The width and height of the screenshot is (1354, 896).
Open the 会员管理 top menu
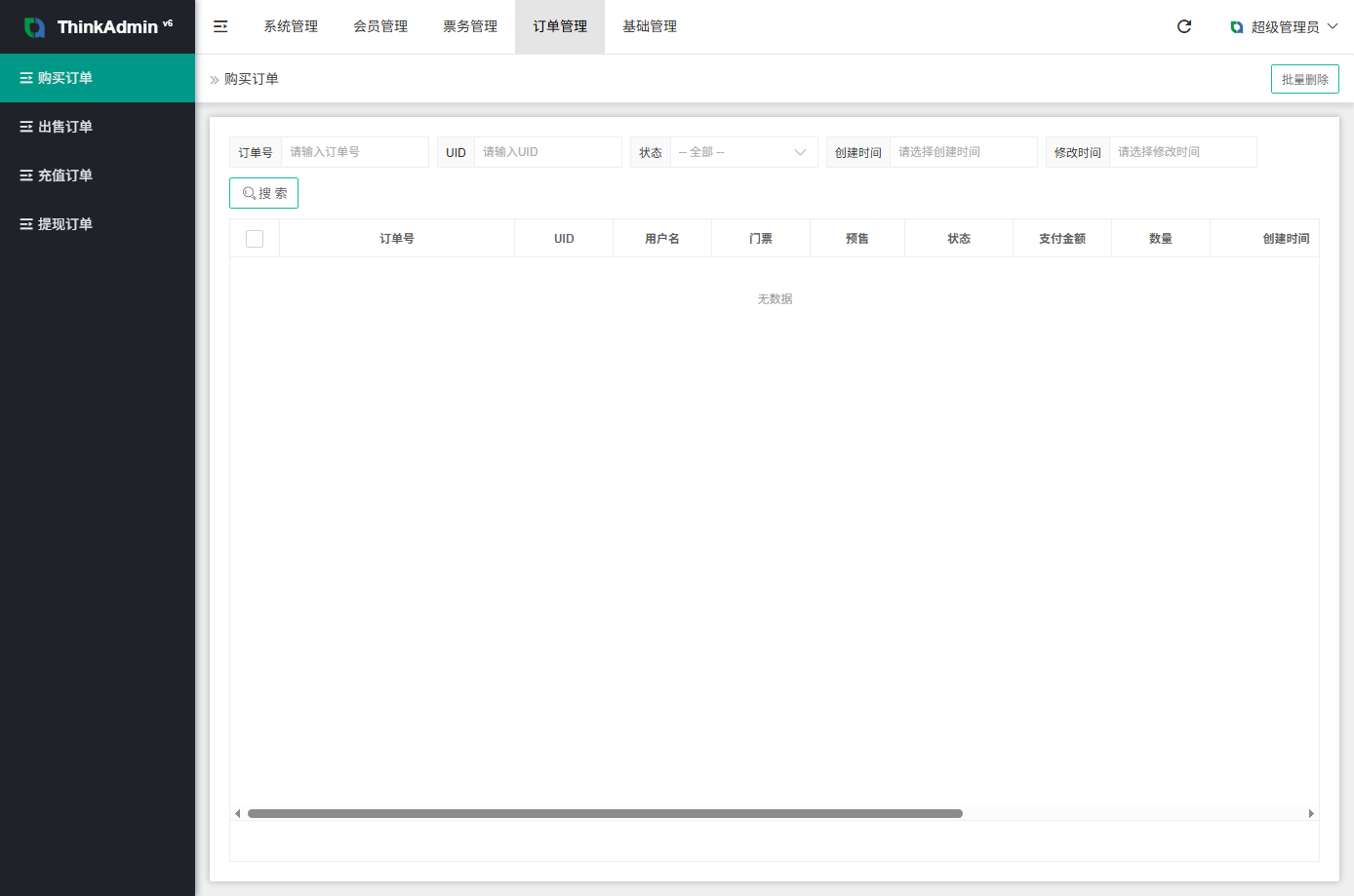pyautogui.click(x=380, y=26)
